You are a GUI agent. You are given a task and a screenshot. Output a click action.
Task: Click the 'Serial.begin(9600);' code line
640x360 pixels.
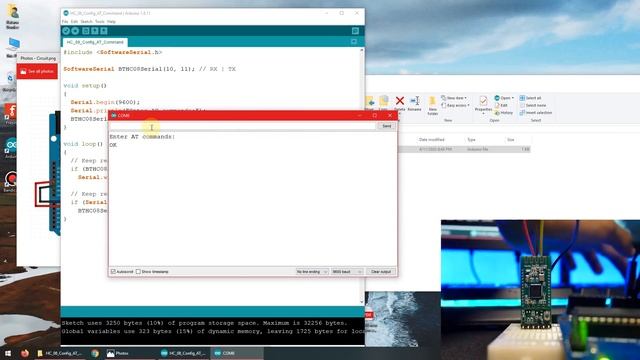click(105, 102)
